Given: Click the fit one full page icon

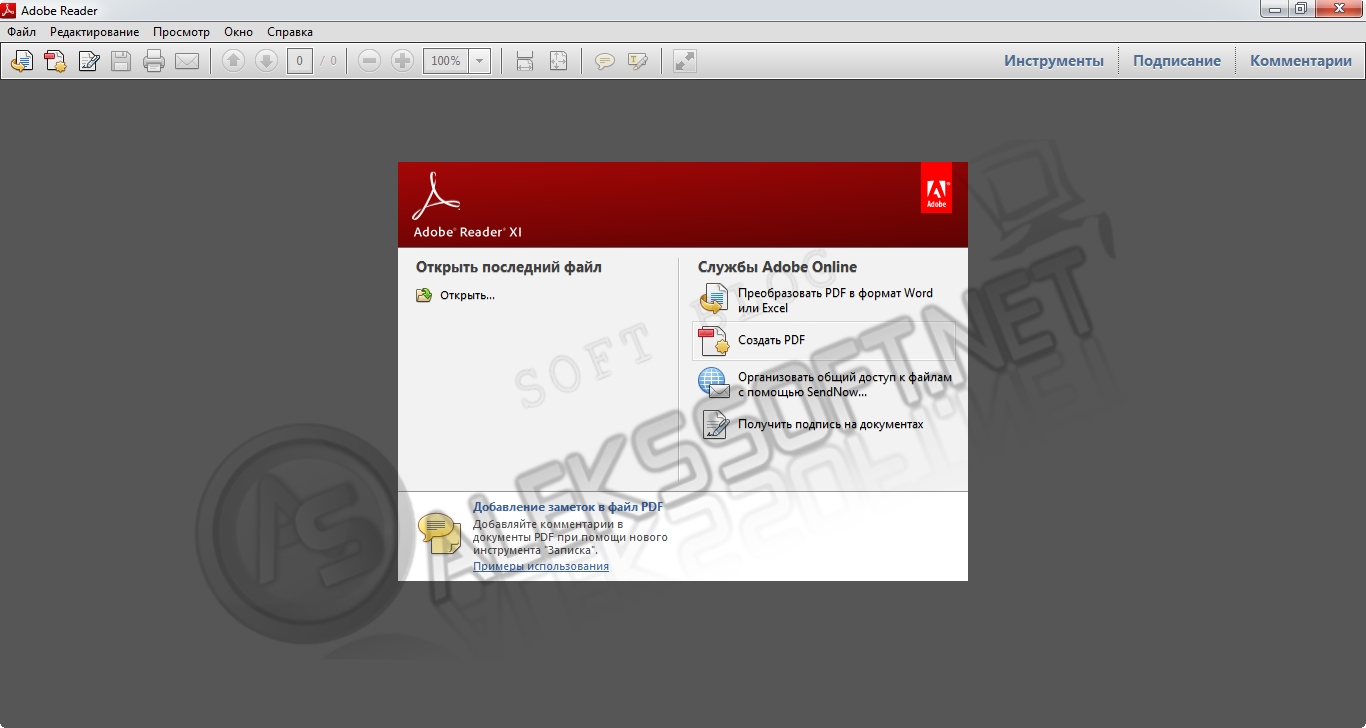Looking at the screenshot, I should tap(558, 61).
